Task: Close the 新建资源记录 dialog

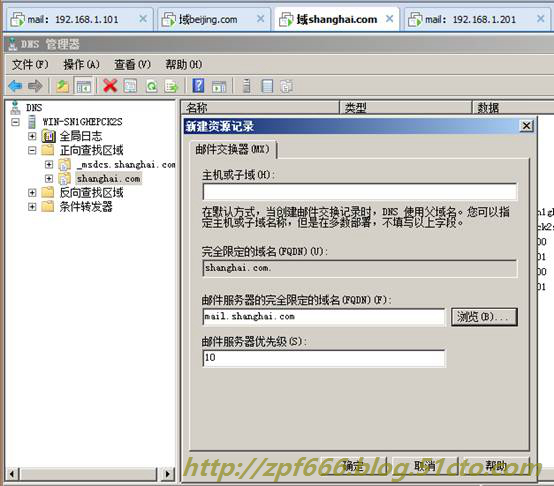Action: 526,126
